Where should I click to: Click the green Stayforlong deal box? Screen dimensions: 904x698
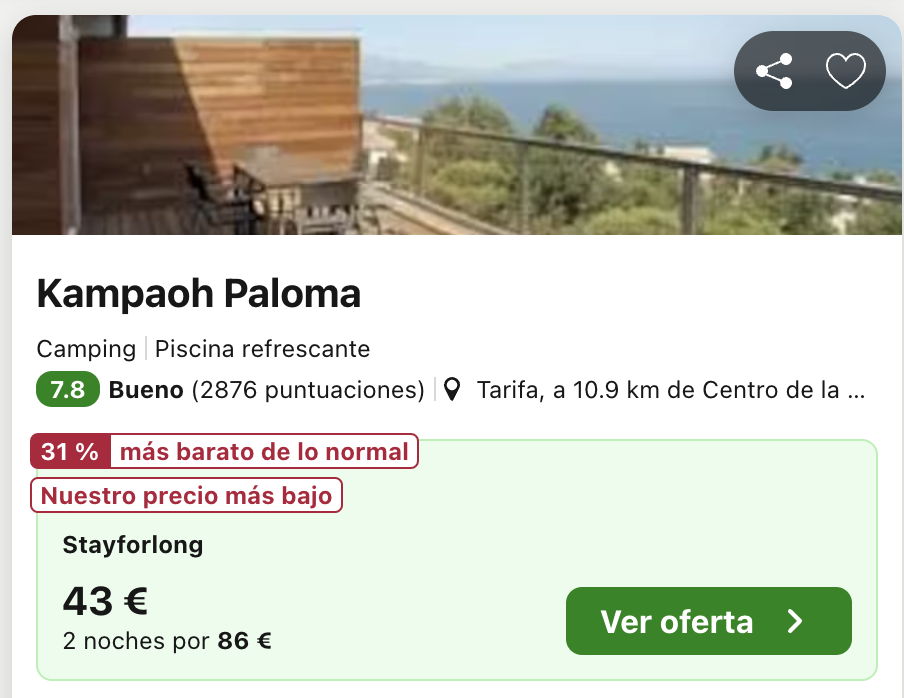[457, 560]
